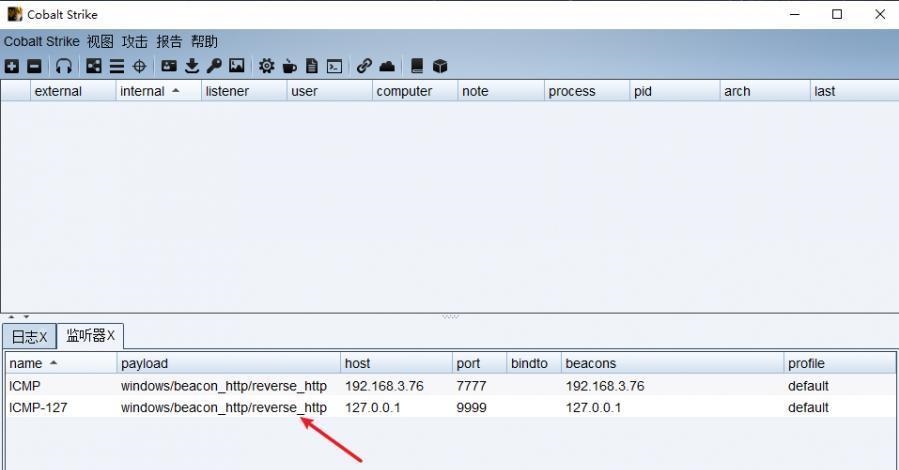899x470 pixels.
Task: Sort sessions by external column
Action: pos(73,91)
